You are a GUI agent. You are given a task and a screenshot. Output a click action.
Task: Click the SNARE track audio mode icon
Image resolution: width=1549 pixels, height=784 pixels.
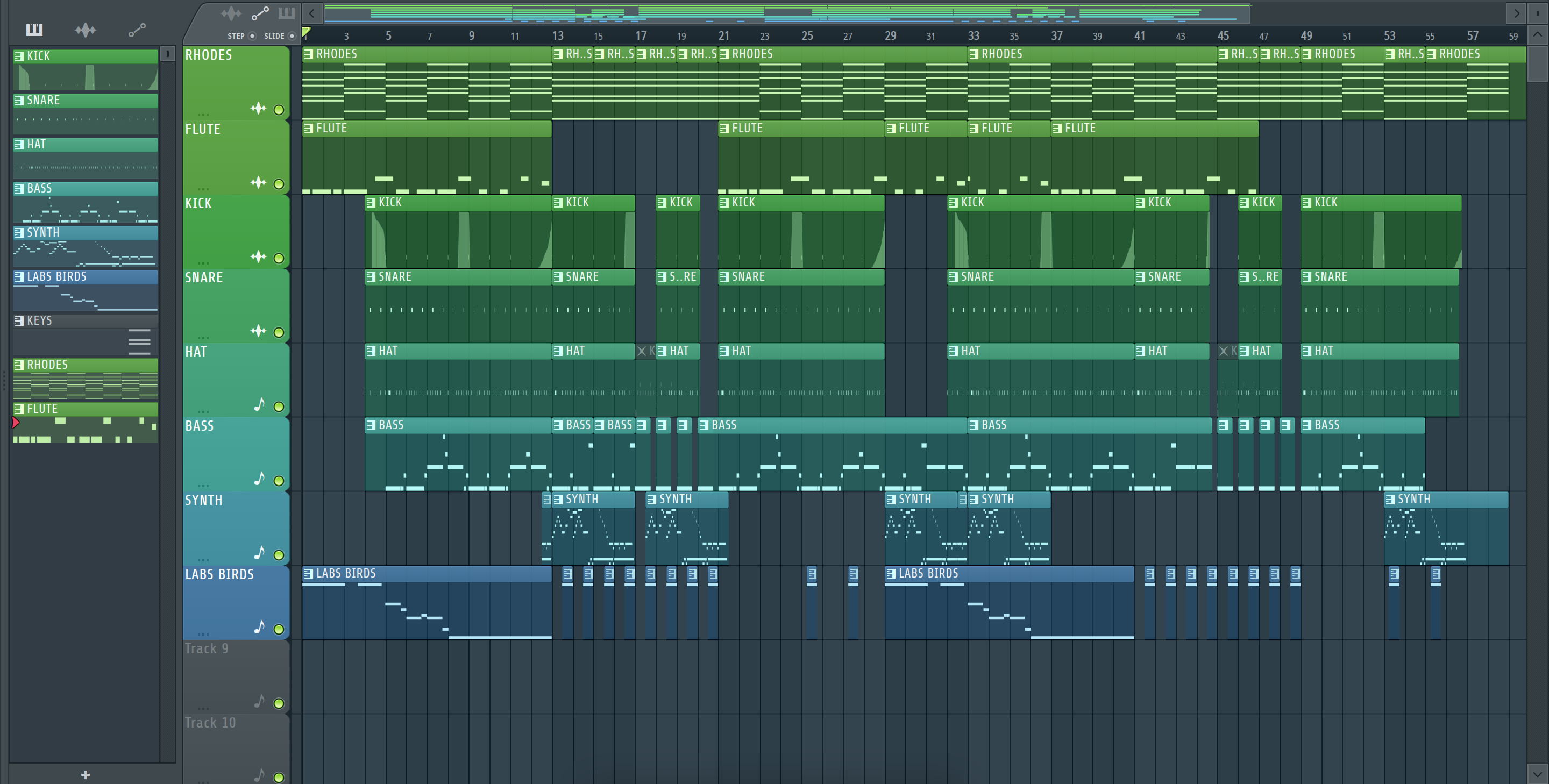point(258,331)
